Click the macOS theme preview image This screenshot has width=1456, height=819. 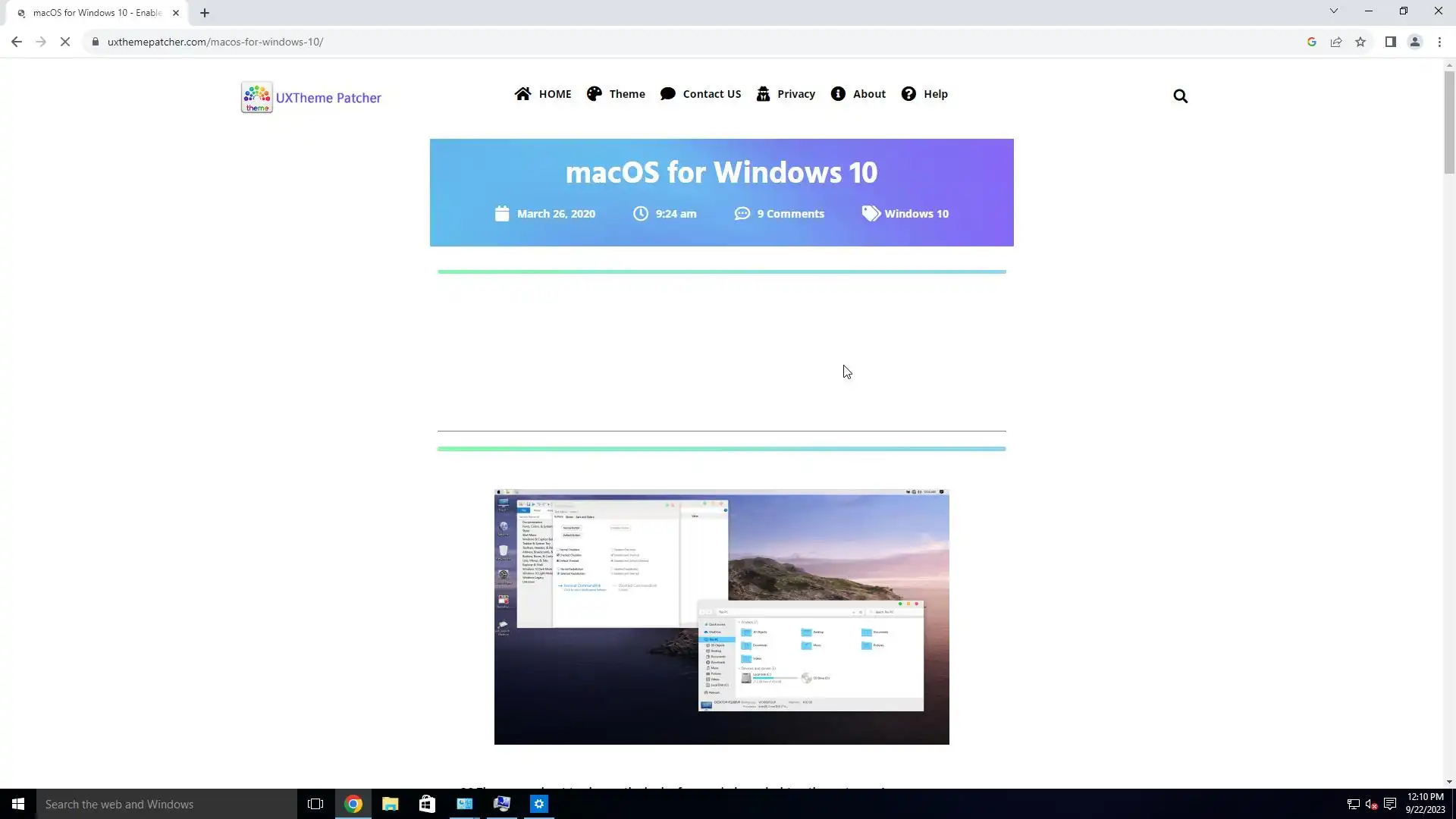721,617
